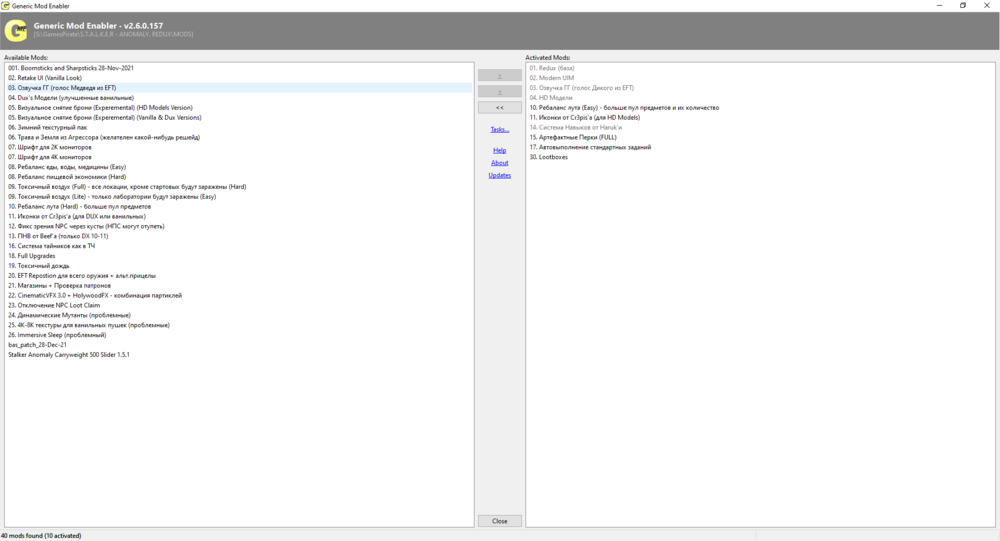This screenshot has width=1000, height=541.
Task: Click the "<<" disable all mods button
Action: (499, 107)
